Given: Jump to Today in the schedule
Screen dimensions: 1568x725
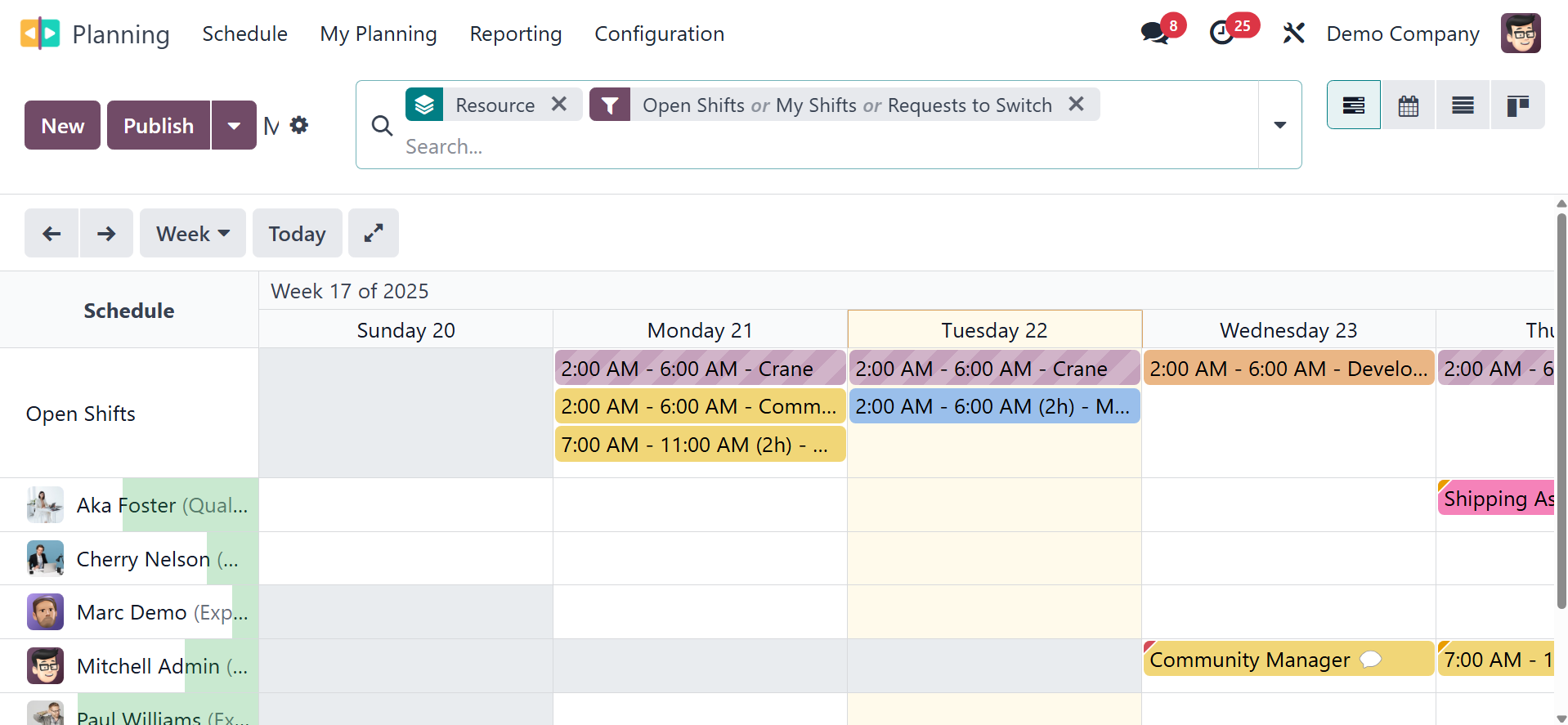Looking at the screenshot, I should pyautogui.click(x=297, y=234).
